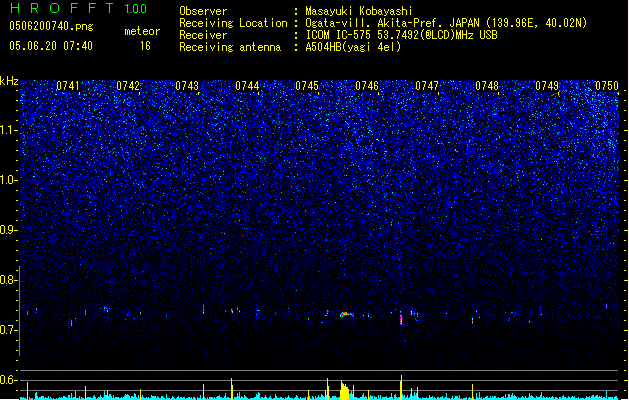The image size is (629, 400).
Task: Click the 1.1 kHz axis label
Action: pos(9,130)
